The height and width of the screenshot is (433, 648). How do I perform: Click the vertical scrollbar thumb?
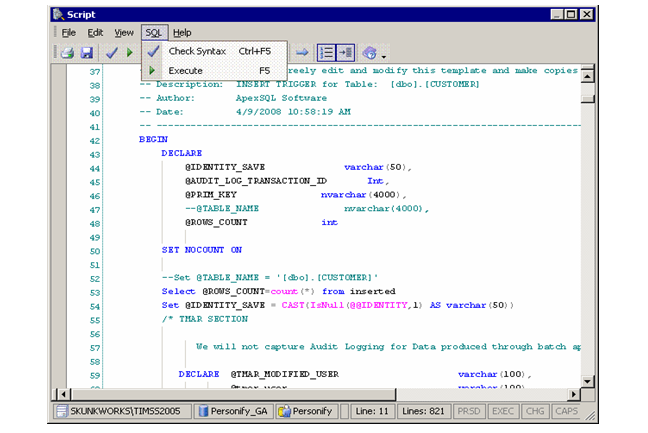[587, 99]
